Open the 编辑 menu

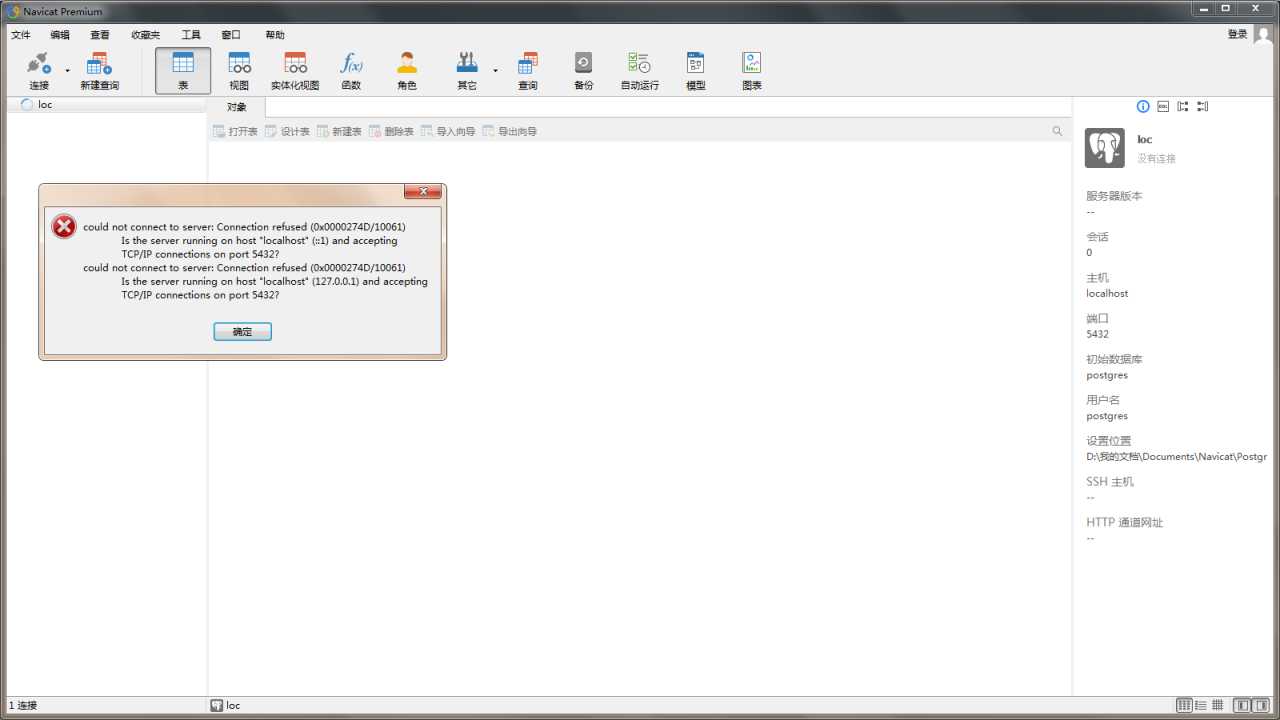pos(60,35)
